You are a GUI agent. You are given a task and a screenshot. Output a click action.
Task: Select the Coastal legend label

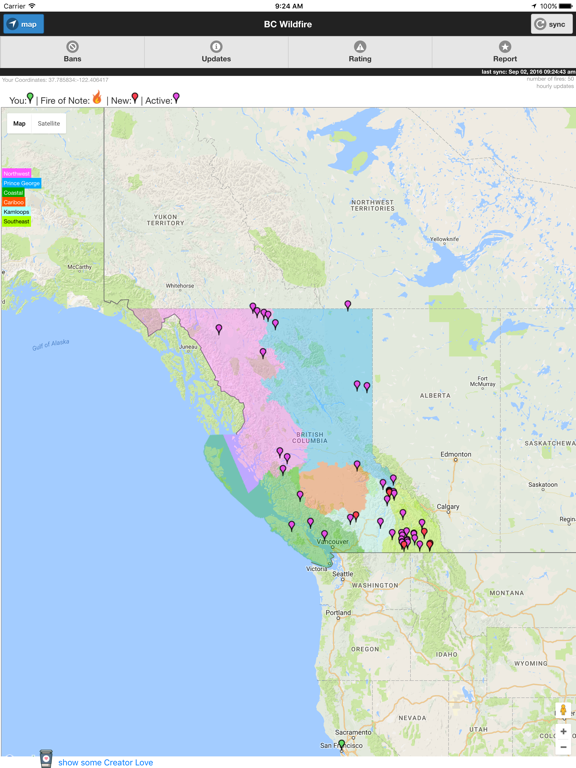[13, 193]
